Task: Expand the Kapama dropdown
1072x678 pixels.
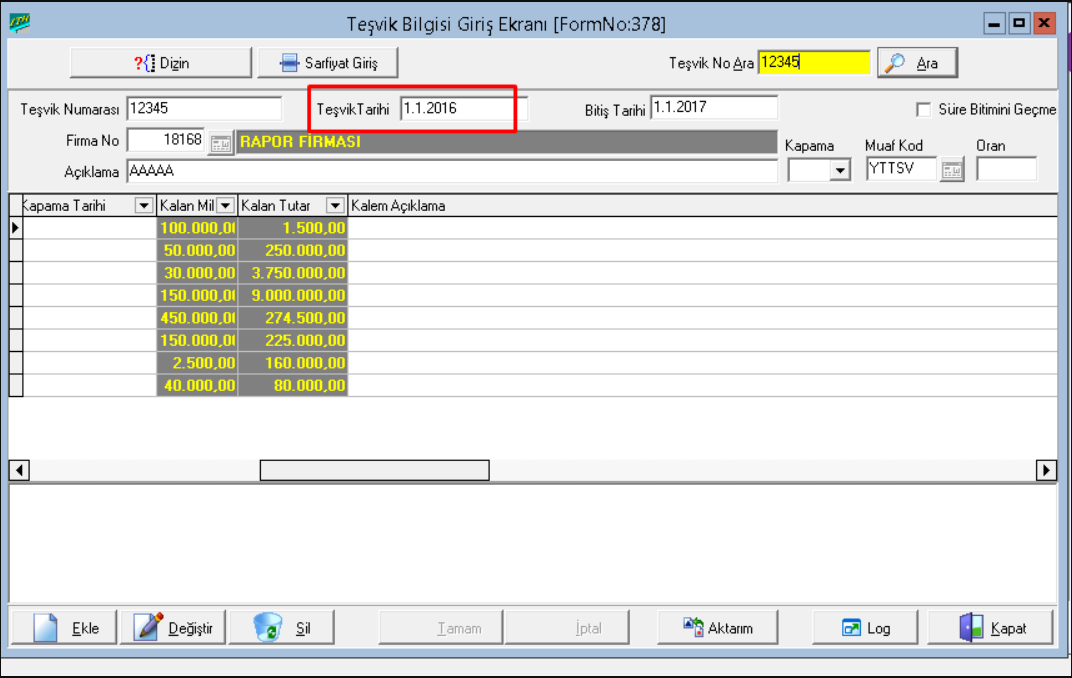Action: pos(839,171)
